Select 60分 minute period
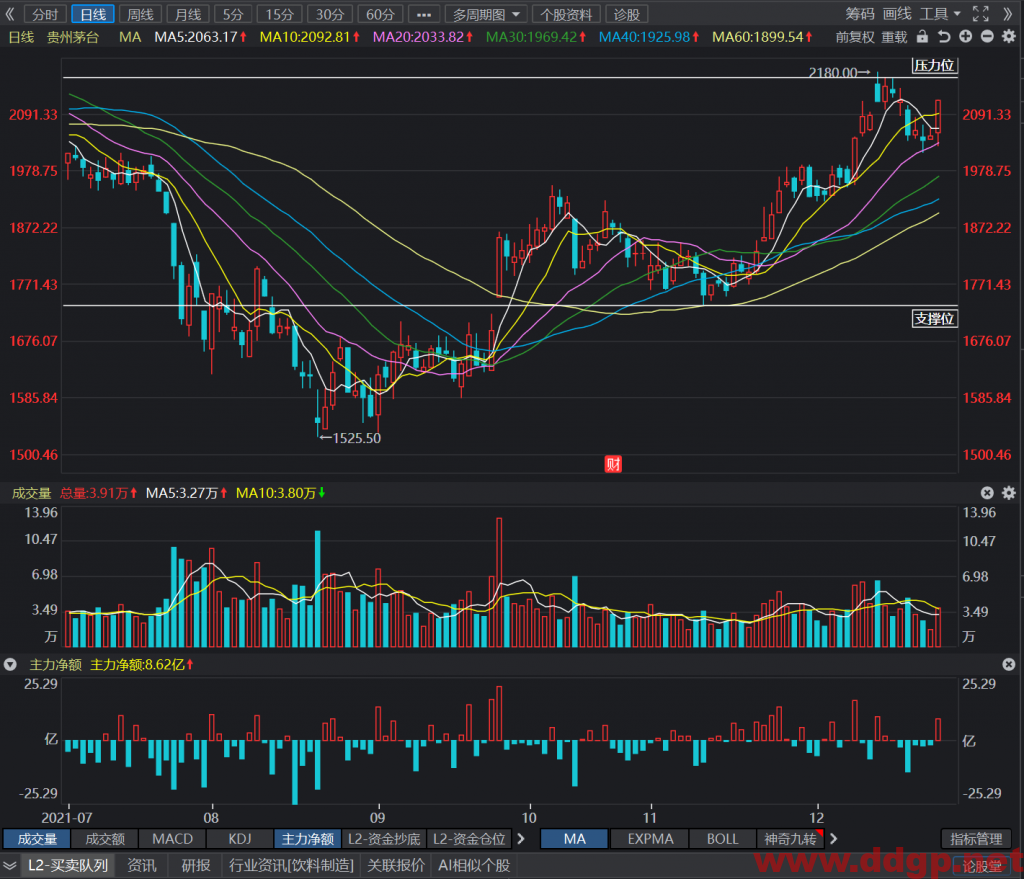The image size is (1024, 879). coord(380,14)
